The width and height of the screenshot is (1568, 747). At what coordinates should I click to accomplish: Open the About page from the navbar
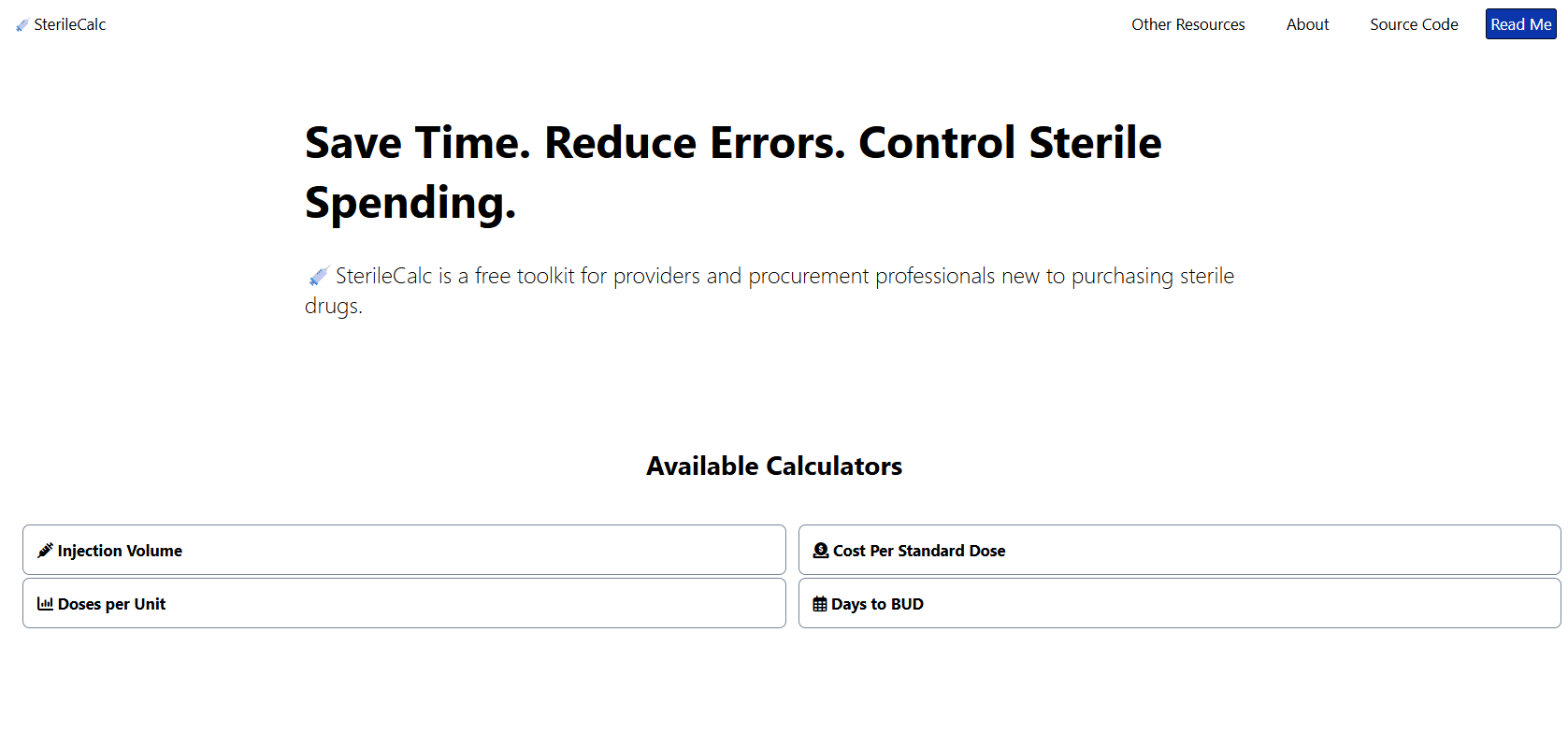pos(1307,24)
